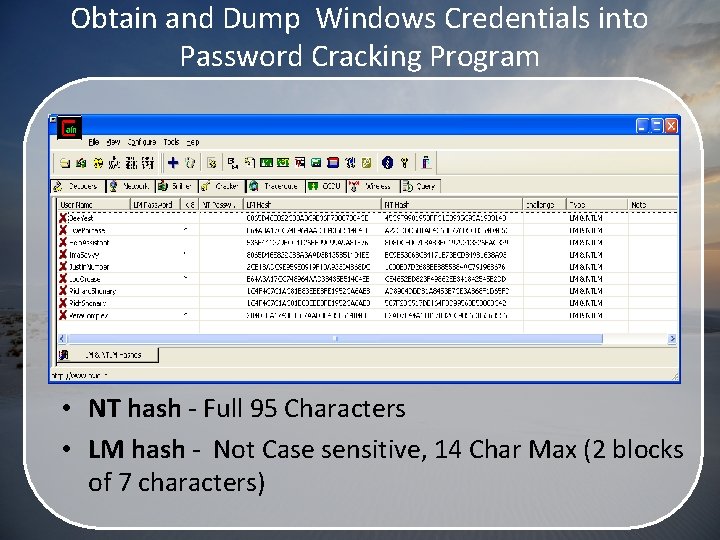Switch to the Traceroute tab

click(275, 186)
